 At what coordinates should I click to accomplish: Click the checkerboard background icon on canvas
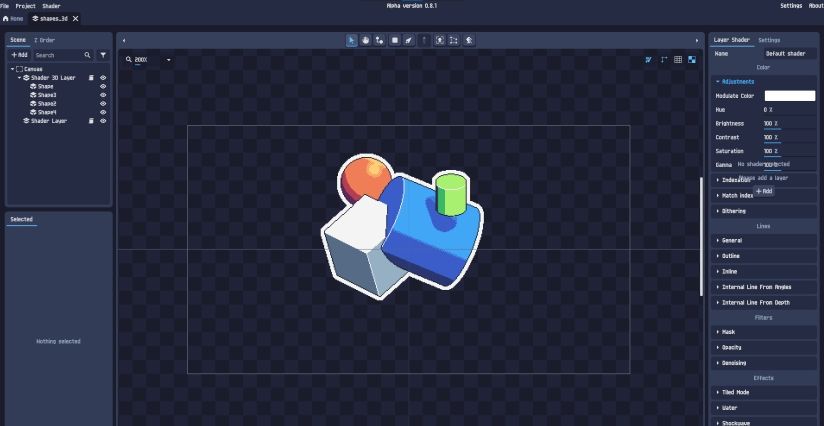tap(692, 60)
